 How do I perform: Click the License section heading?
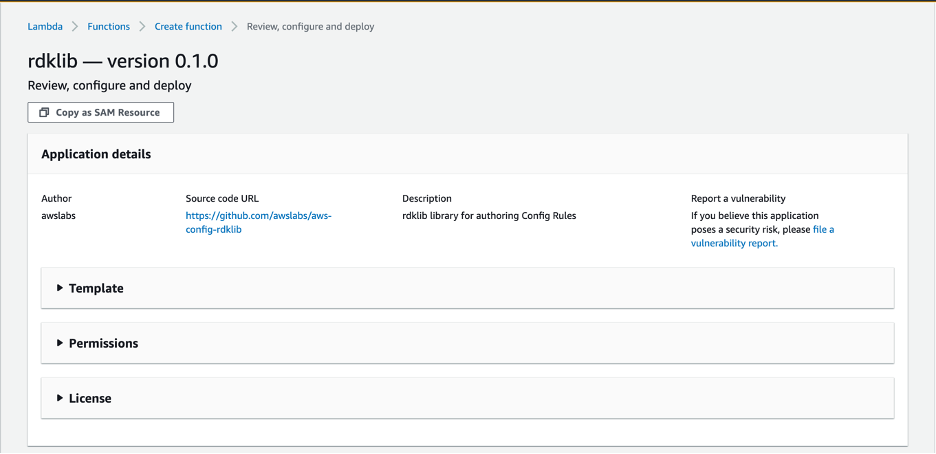90,398
